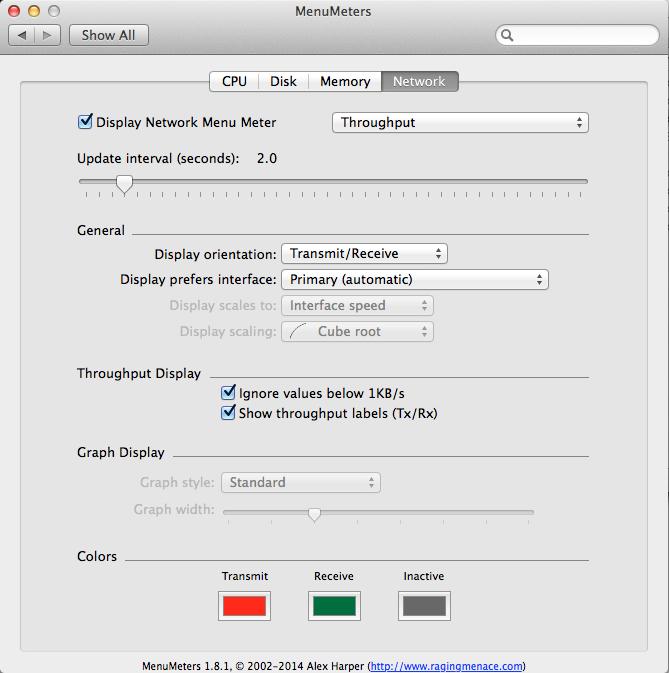
Task: Open the red Transmit color well
Action: tap(244, 606)
